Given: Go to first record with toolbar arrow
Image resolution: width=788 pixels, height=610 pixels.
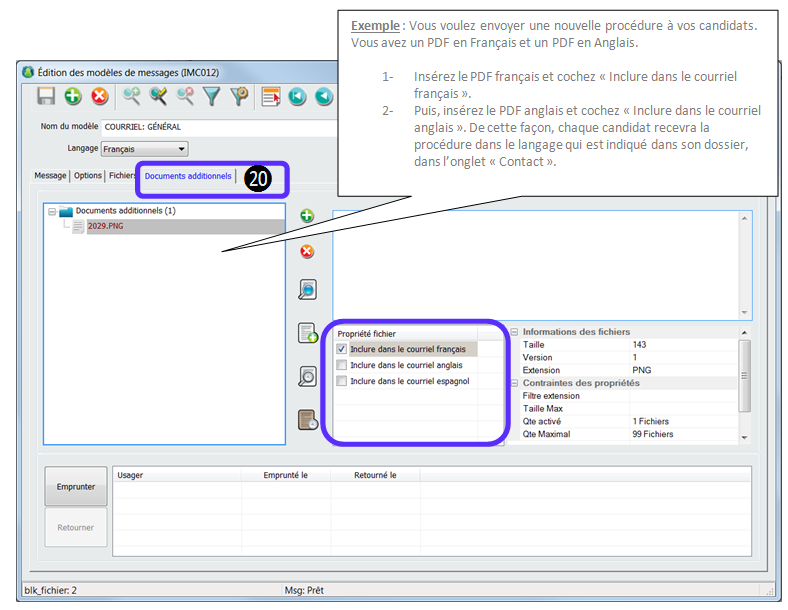Looking at the screenshot, I should point(297,96).
